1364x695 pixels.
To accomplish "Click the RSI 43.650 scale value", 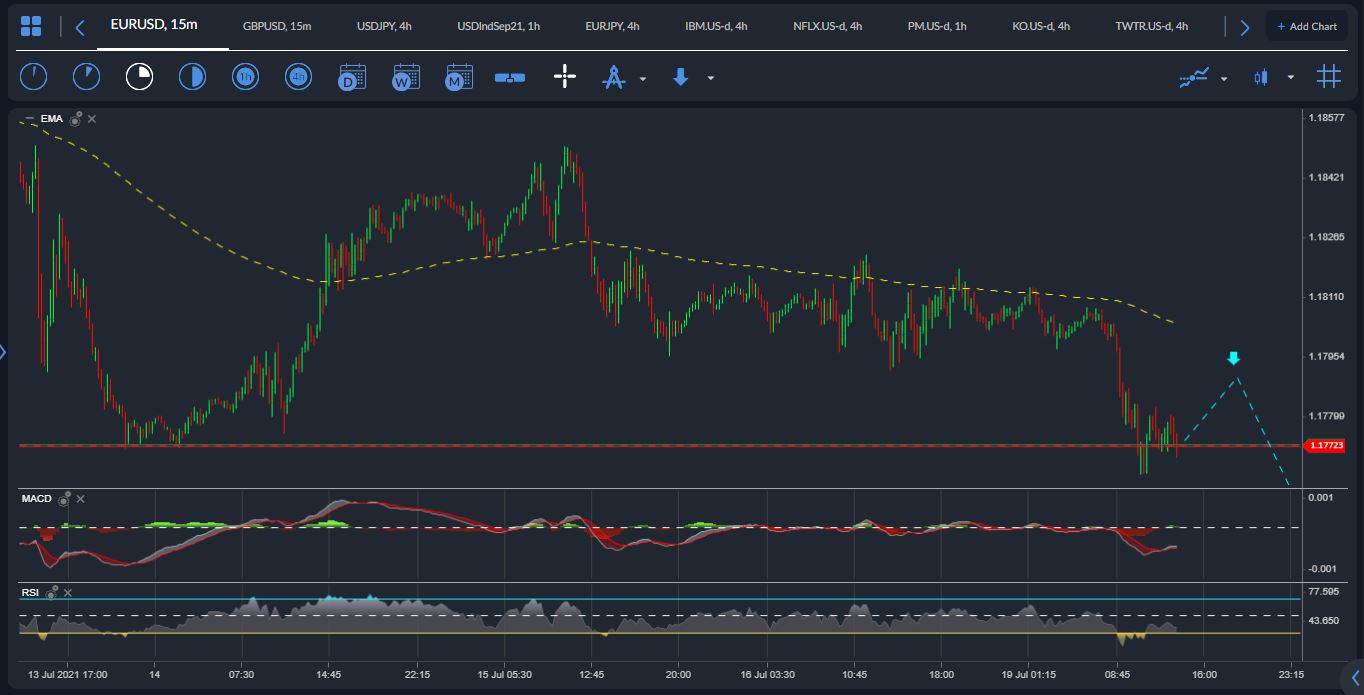I will (1323, 620).
